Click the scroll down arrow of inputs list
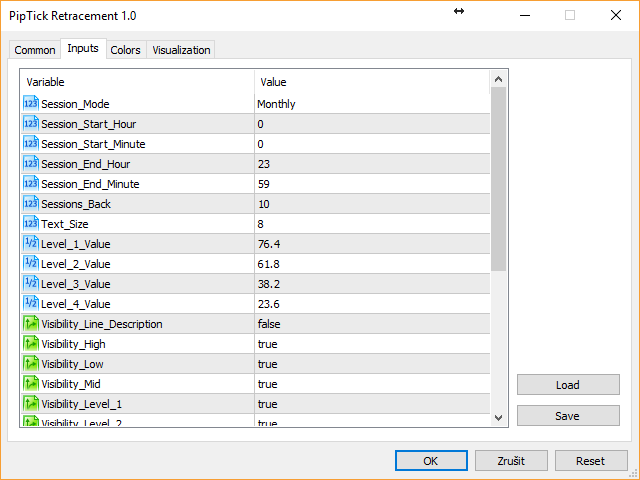Viewport: 640px width, 480px height. [x=498, y=417]
